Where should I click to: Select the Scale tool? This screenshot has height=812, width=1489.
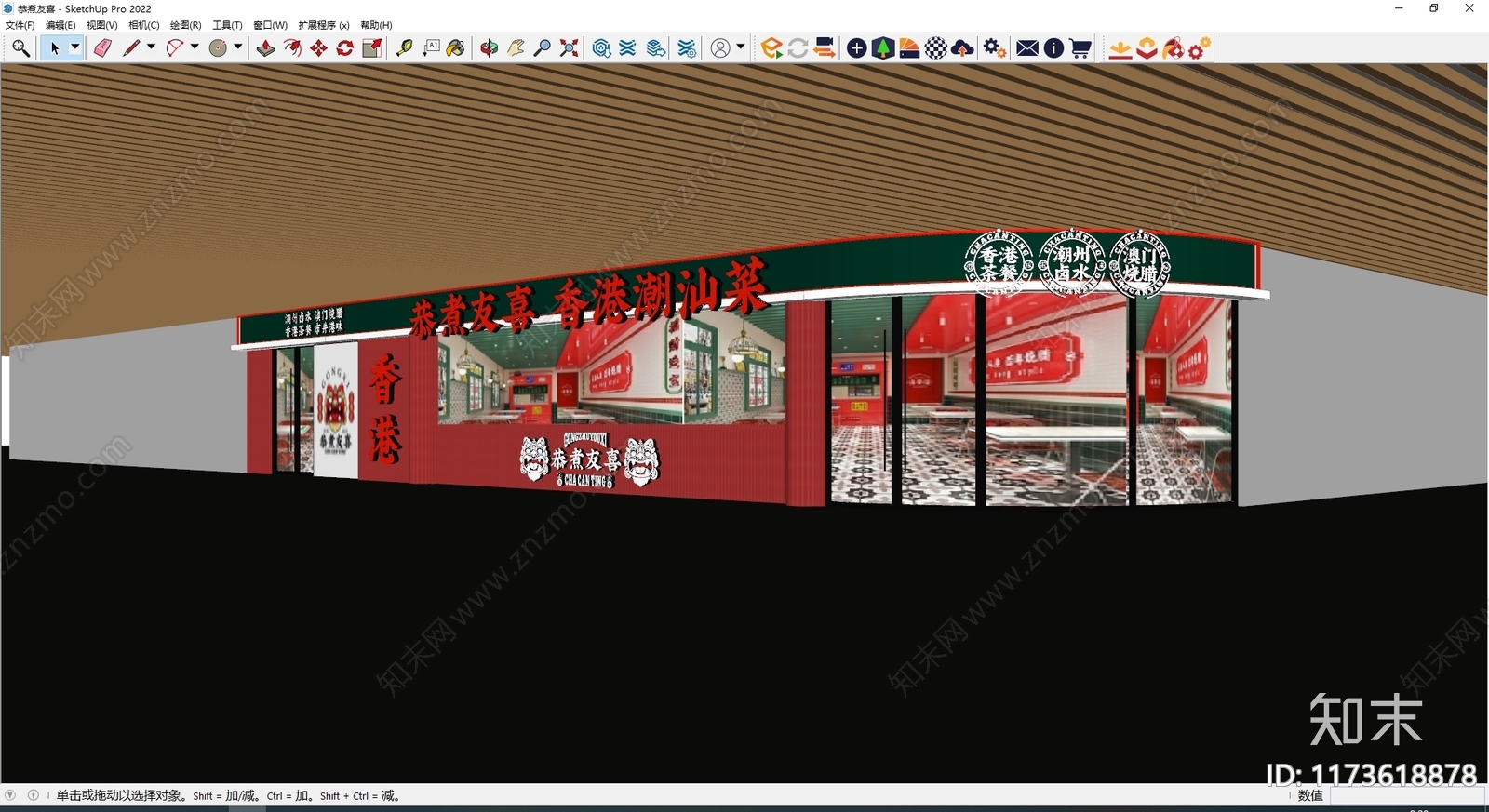click(371, 48)
